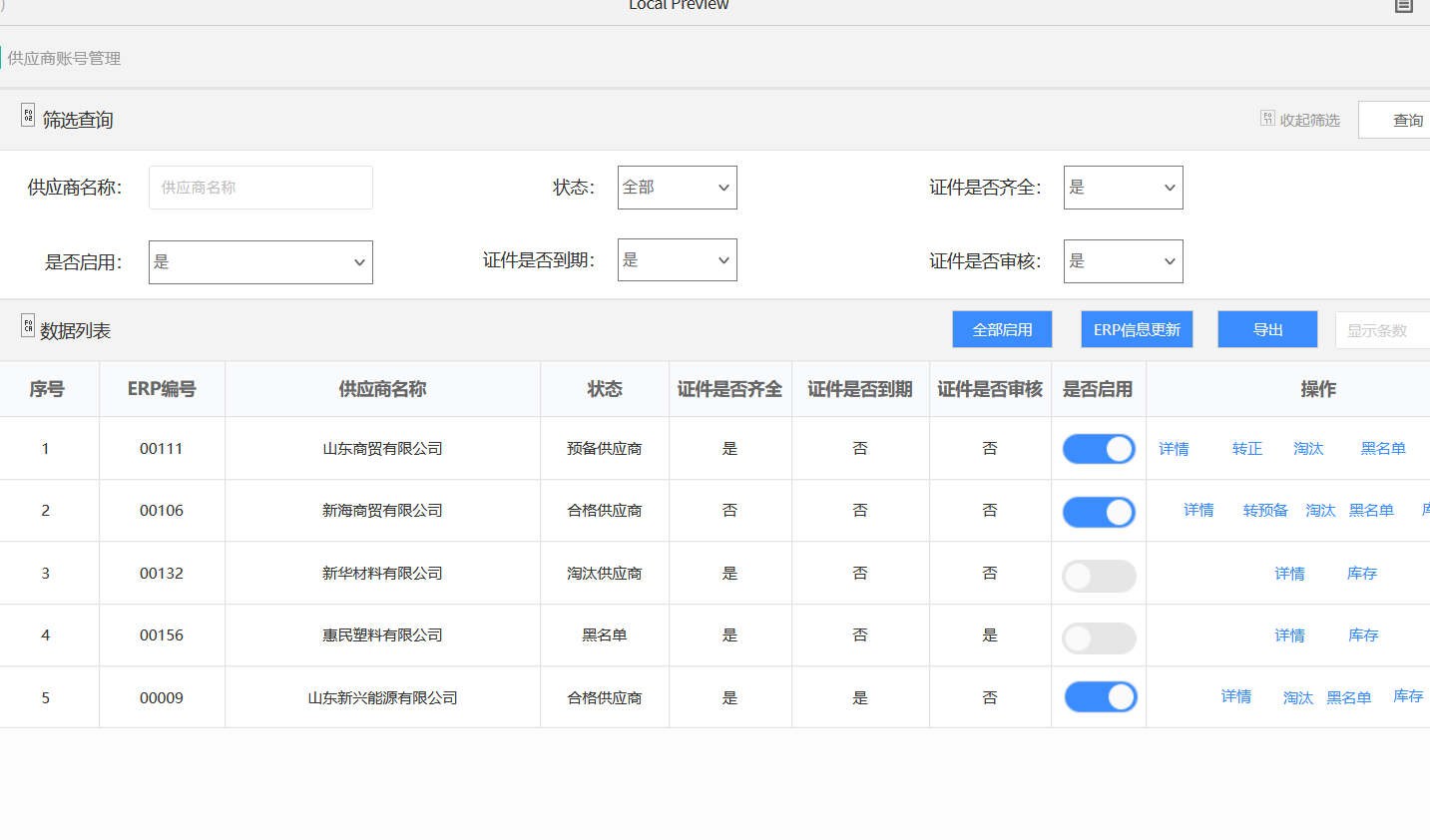Image resolution: width=1430 pixels, height=840 pixels.
Task: Click the 供应商账号管理 breadcrumb tab
Action: 64,58
